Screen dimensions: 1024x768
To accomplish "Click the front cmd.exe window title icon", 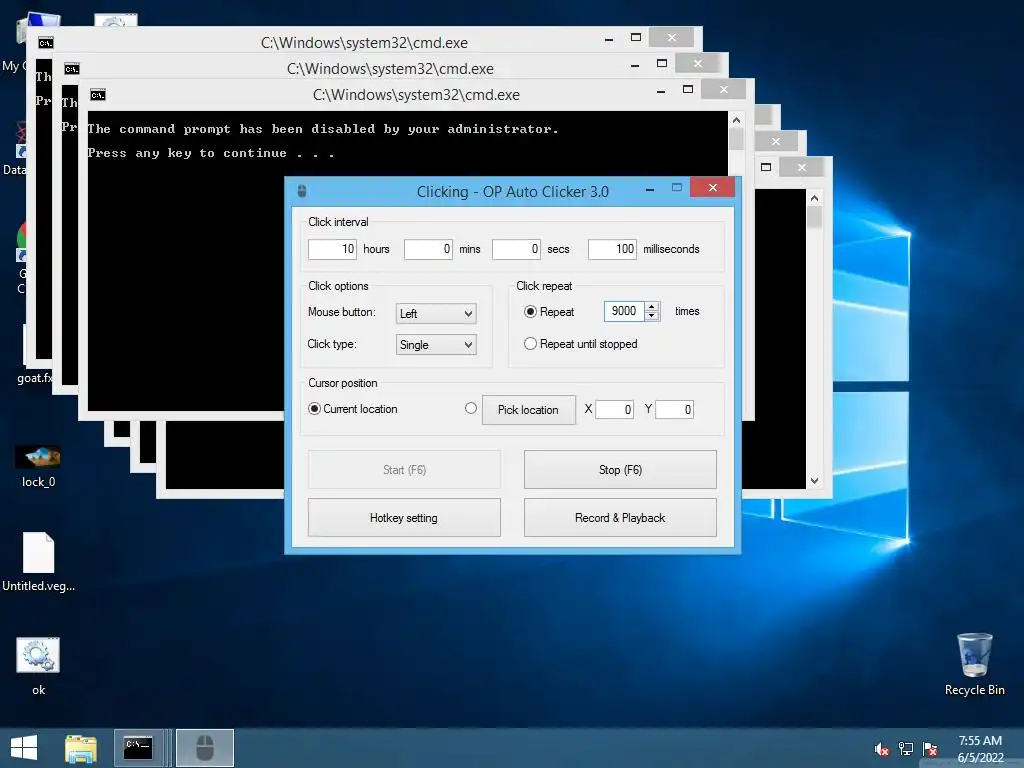I will 98,95.
